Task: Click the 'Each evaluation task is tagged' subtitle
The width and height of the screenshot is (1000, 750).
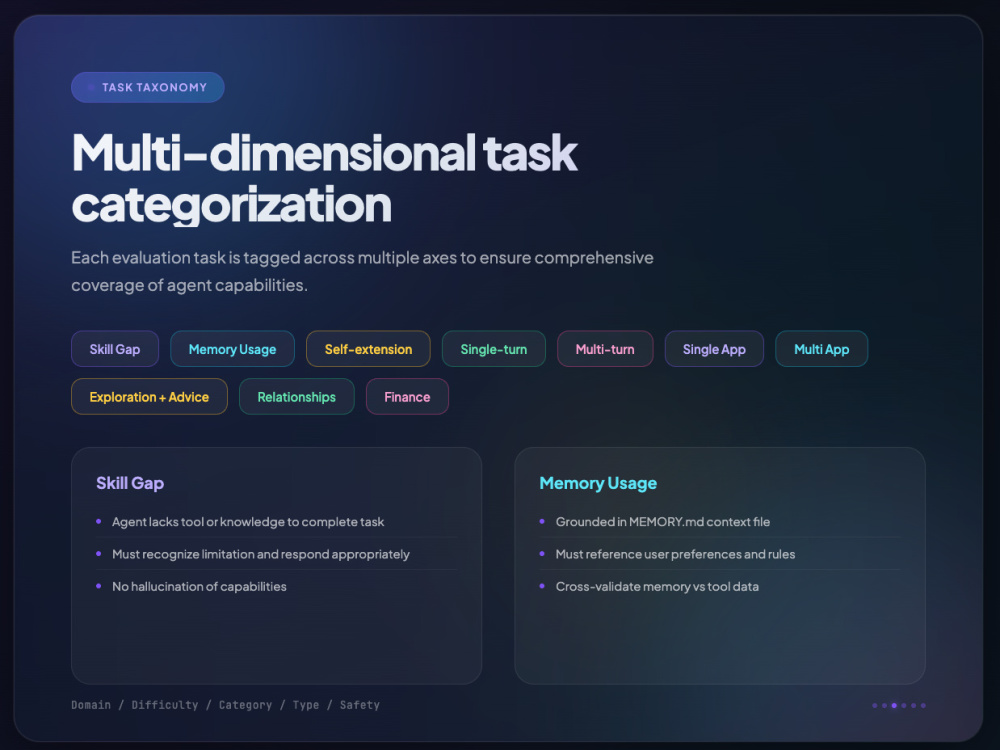Action: coord(362,271)
